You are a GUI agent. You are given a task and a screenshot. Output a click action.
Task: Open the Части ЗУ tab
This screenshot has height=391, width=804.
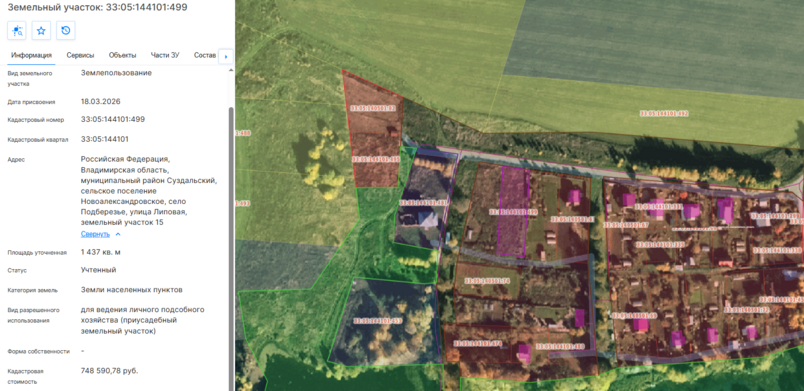(x=165, y=55)
